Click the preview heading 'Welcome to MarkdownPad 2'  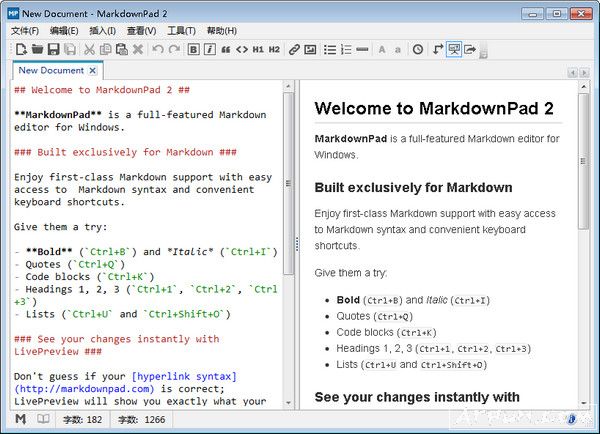(x=434, y=108)
